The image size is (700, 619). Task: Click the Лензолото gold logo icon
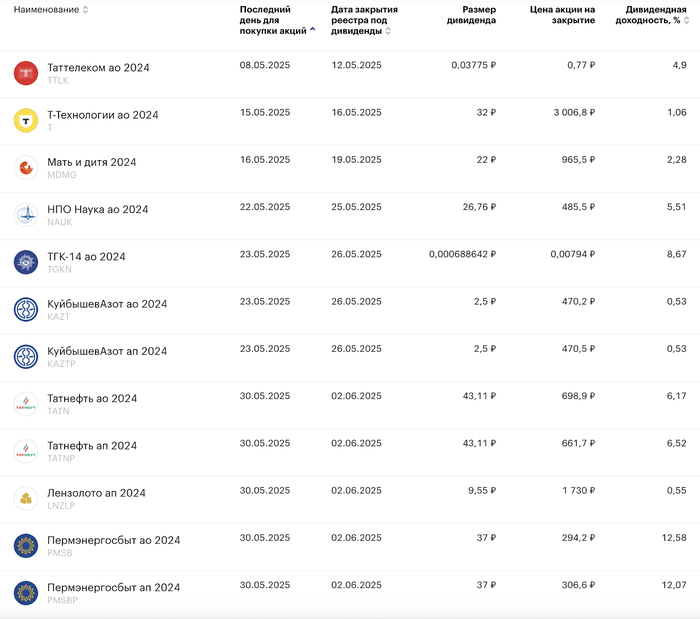click(x=25, y=498)
